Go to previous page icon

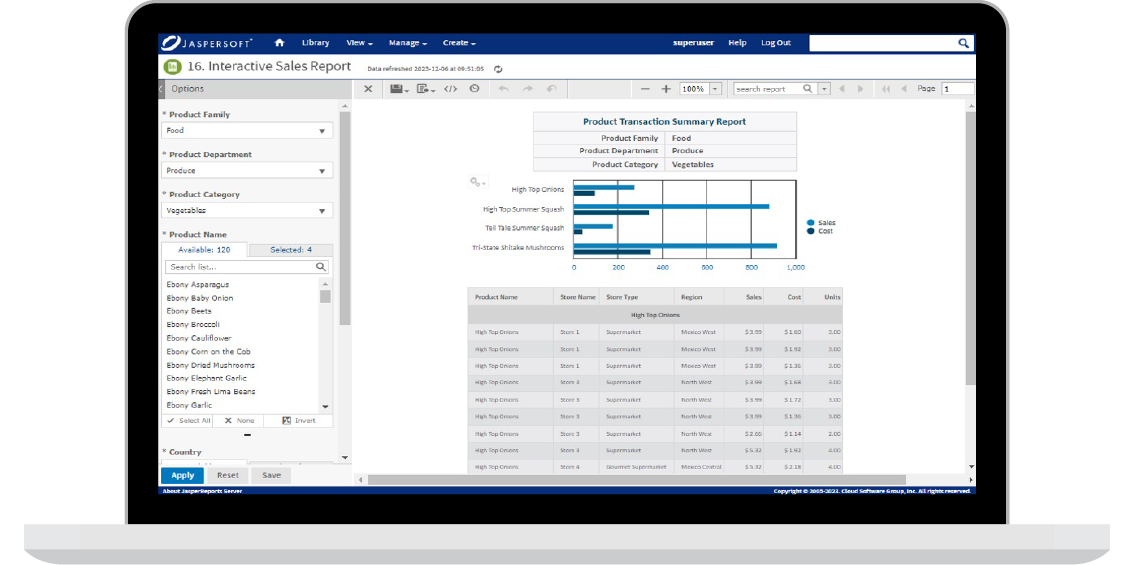[x=904, y=89]
